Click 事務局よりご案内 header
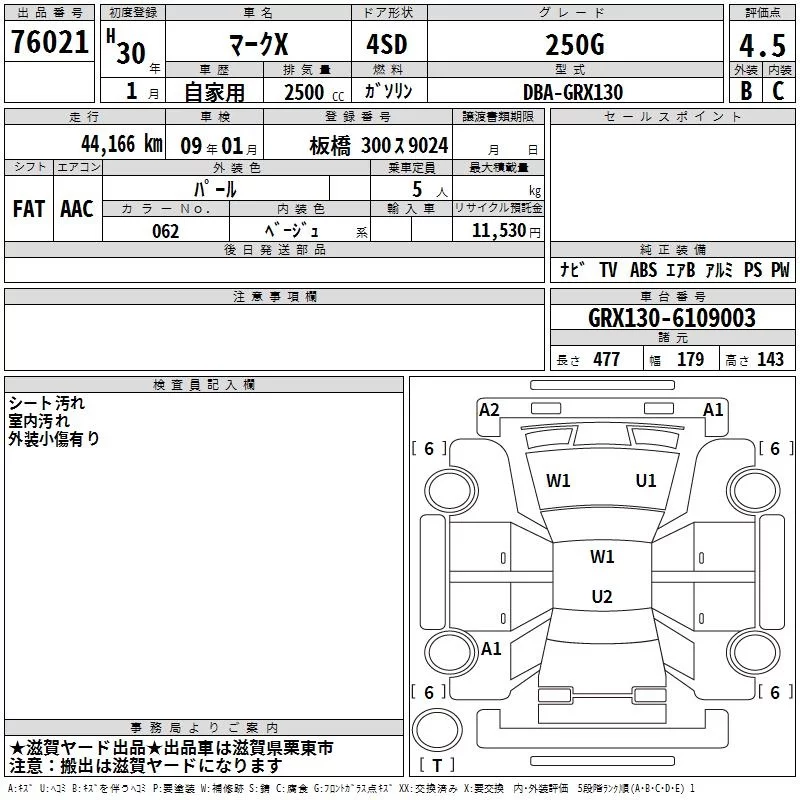800x800 pixels. pos(204,728)
